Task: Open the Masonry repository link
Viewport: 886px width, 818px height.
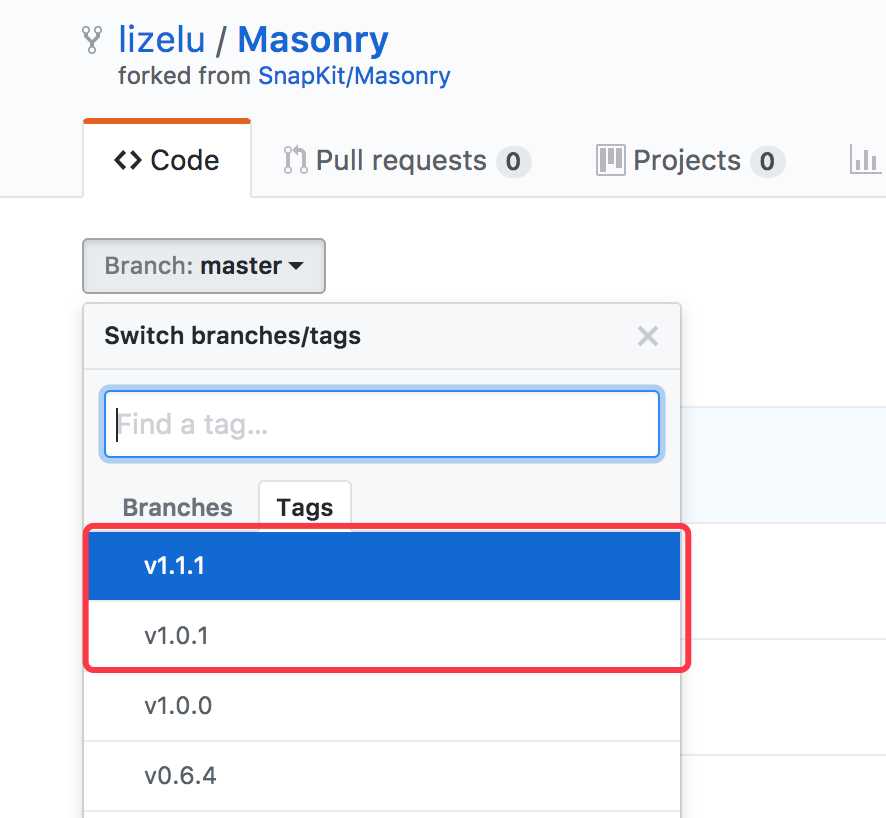Action: click(313, 40)
